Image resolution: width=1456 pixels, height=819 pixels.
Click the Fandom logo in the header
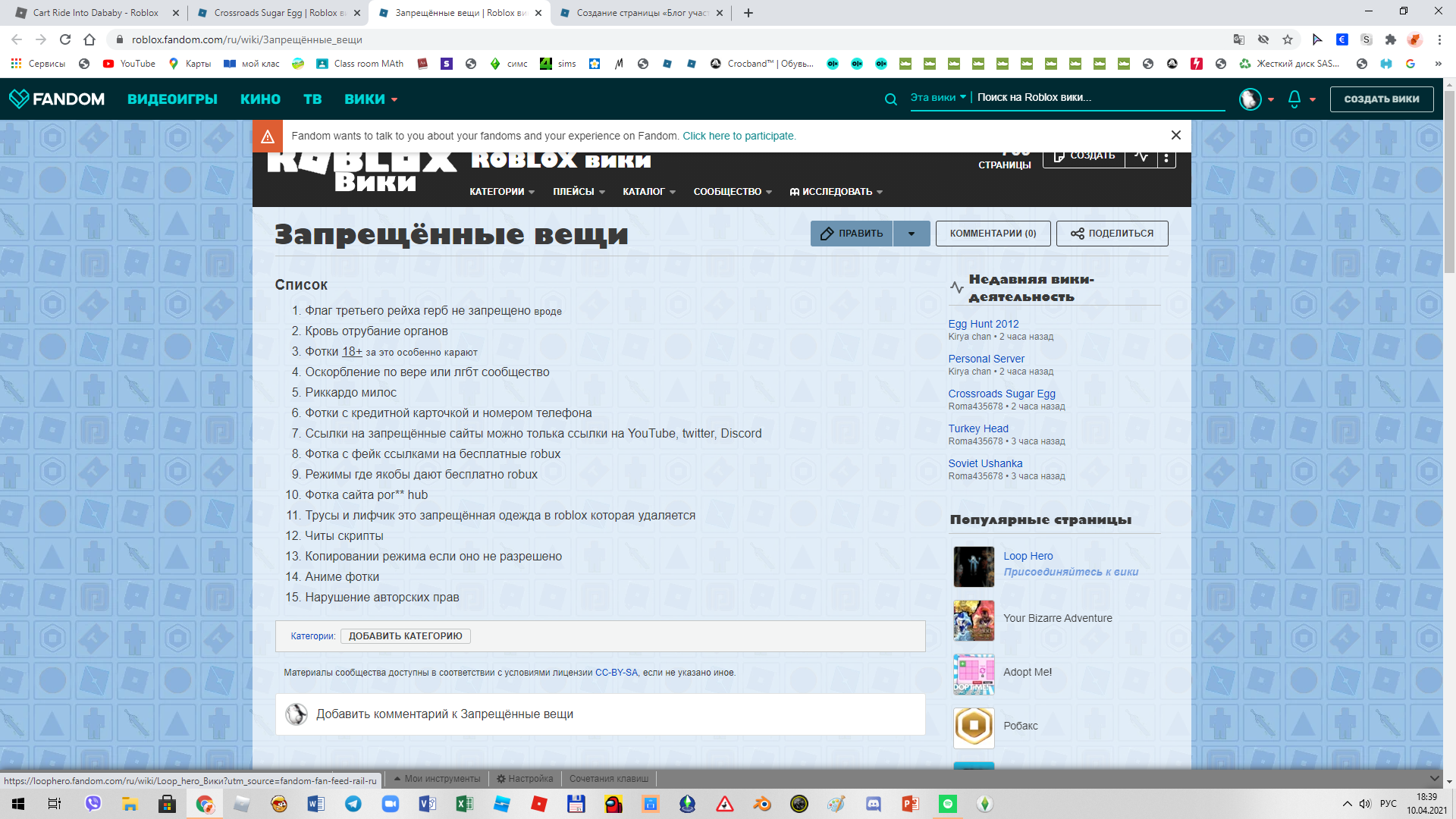pyautogui.click(x=57, y=99)
